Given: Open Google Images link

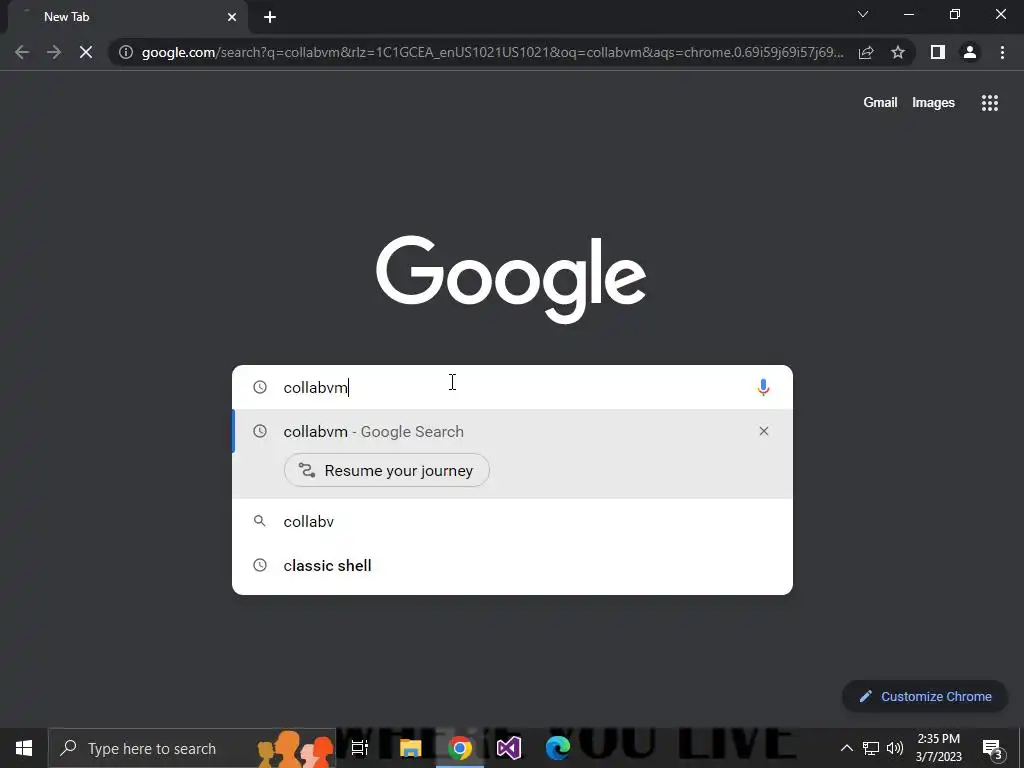Looking at the screenshot, I should 933,103.
